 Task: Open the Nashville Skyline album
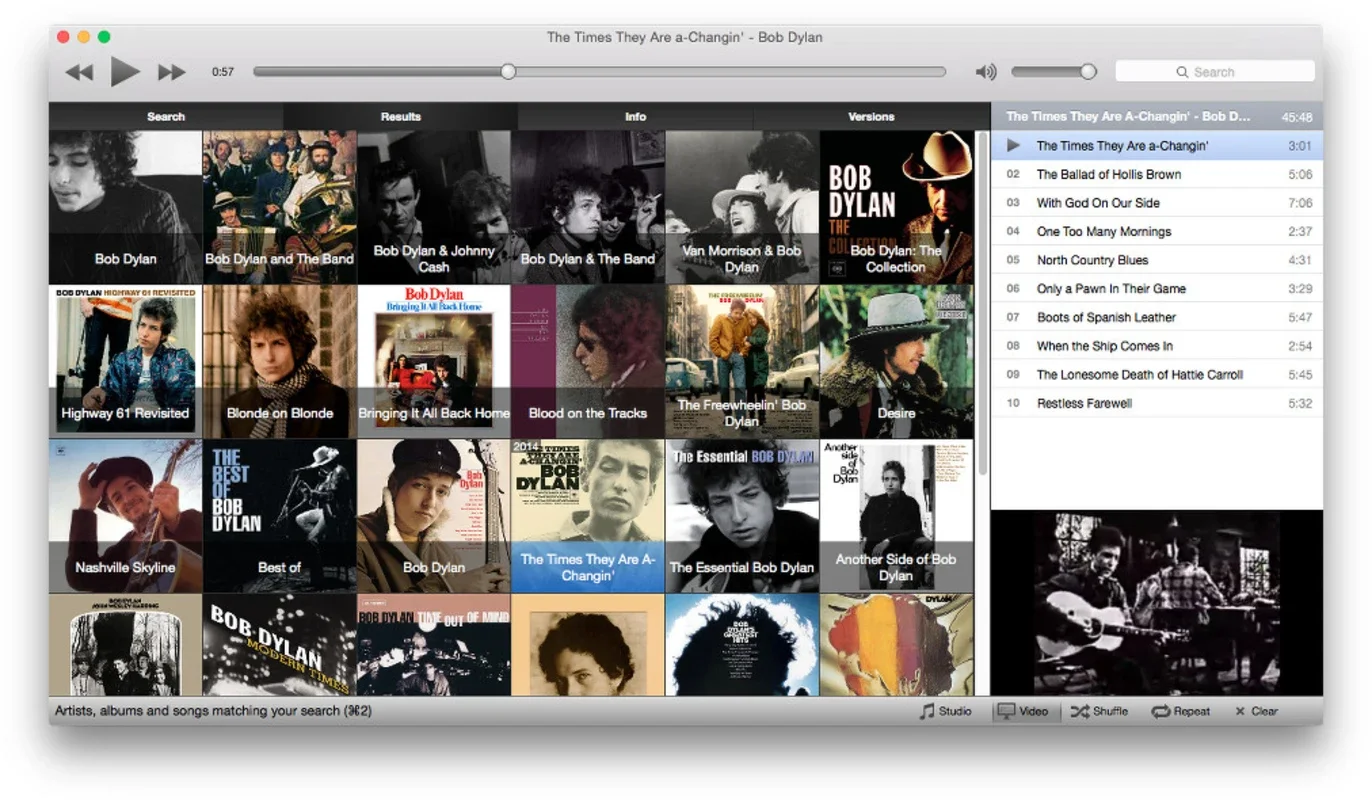125,516
